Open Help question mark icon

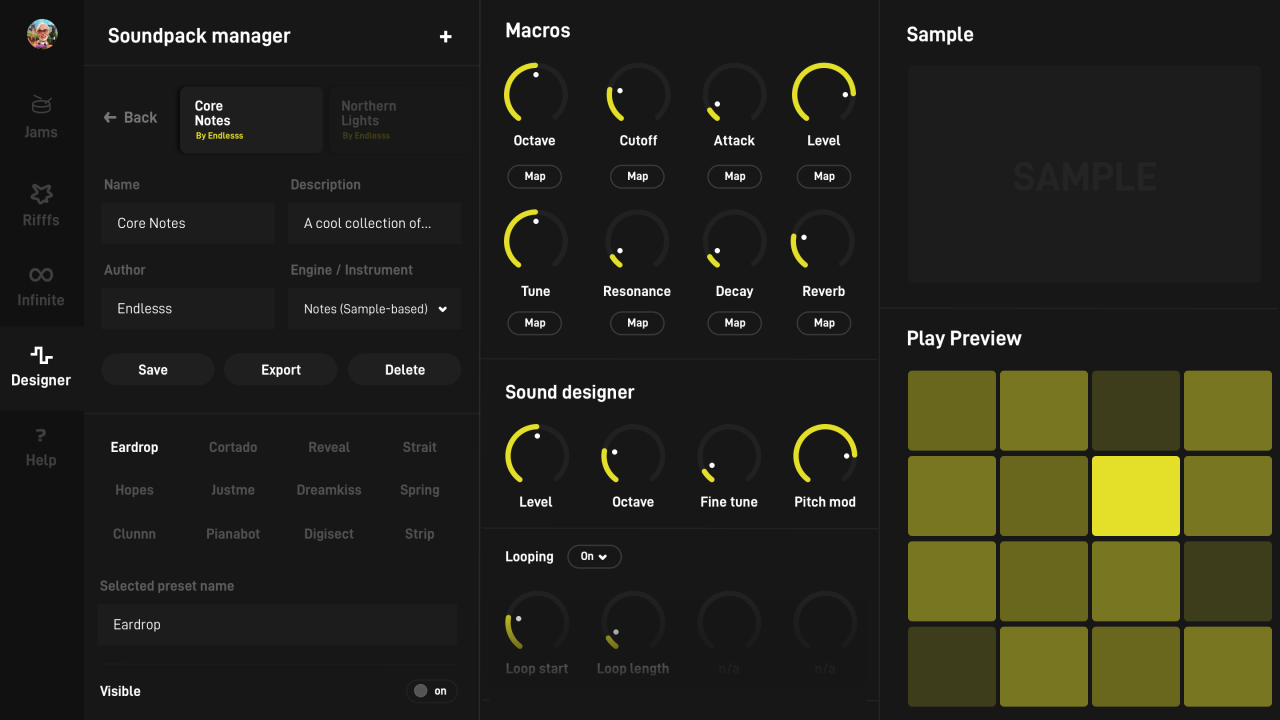click(x=41, y=436)
